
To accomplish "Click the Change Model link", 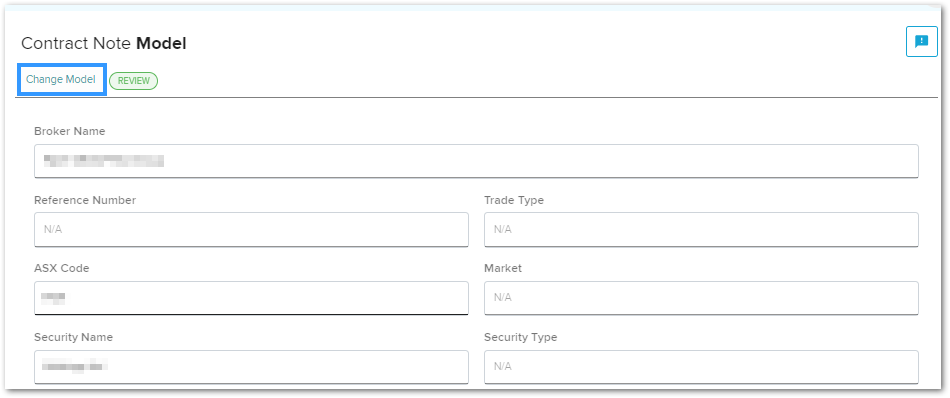I will pyautogui.click(x=61, y=79).
